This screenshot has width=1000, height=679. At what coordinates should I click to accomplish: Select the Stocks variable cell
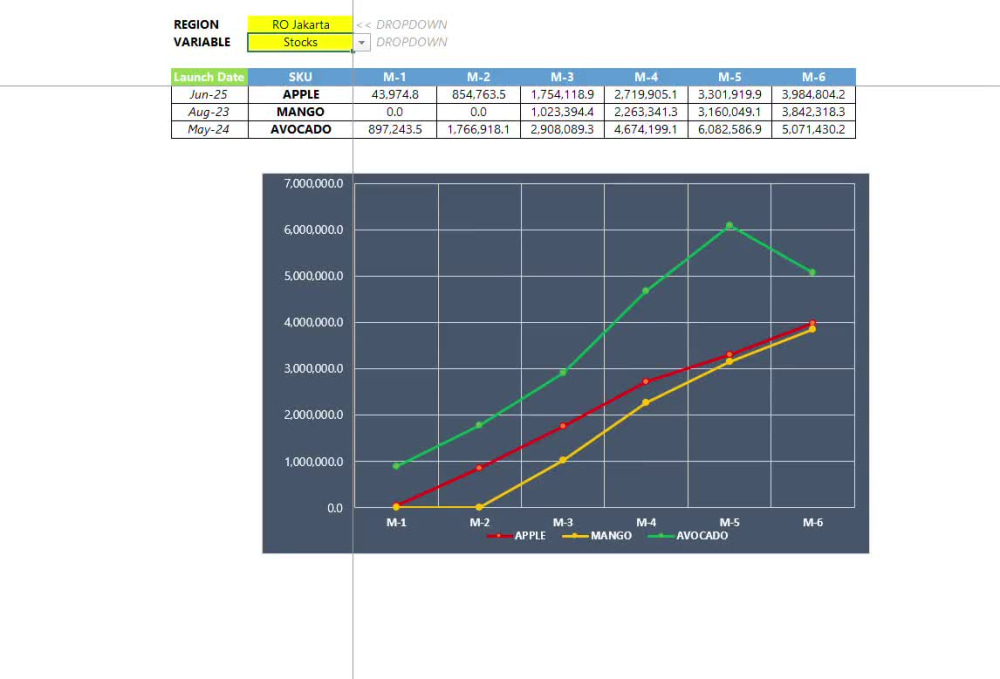[300, 42]
